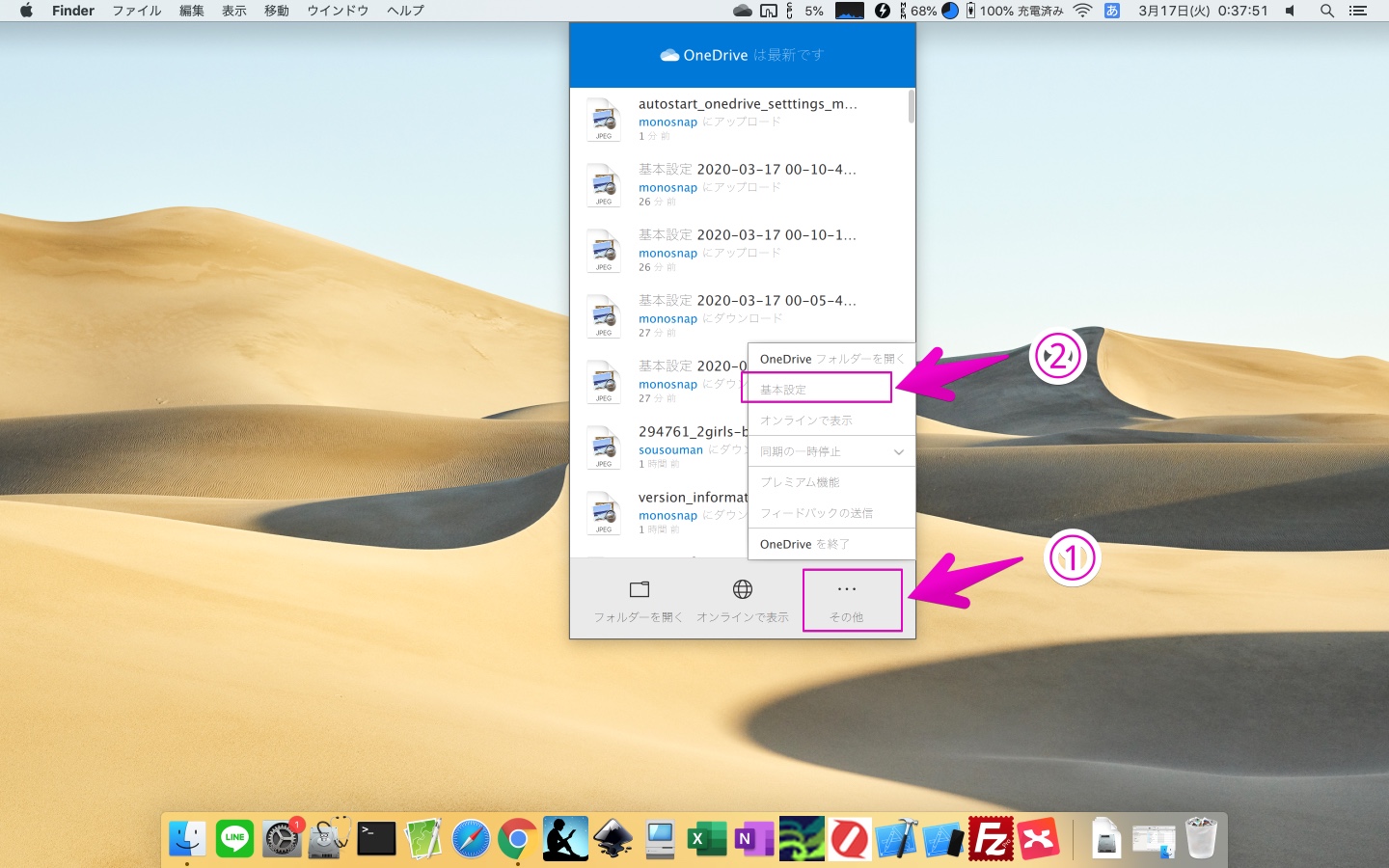
Task: Click monosnap link under 00-05-4 file
Action: point(667,319)
